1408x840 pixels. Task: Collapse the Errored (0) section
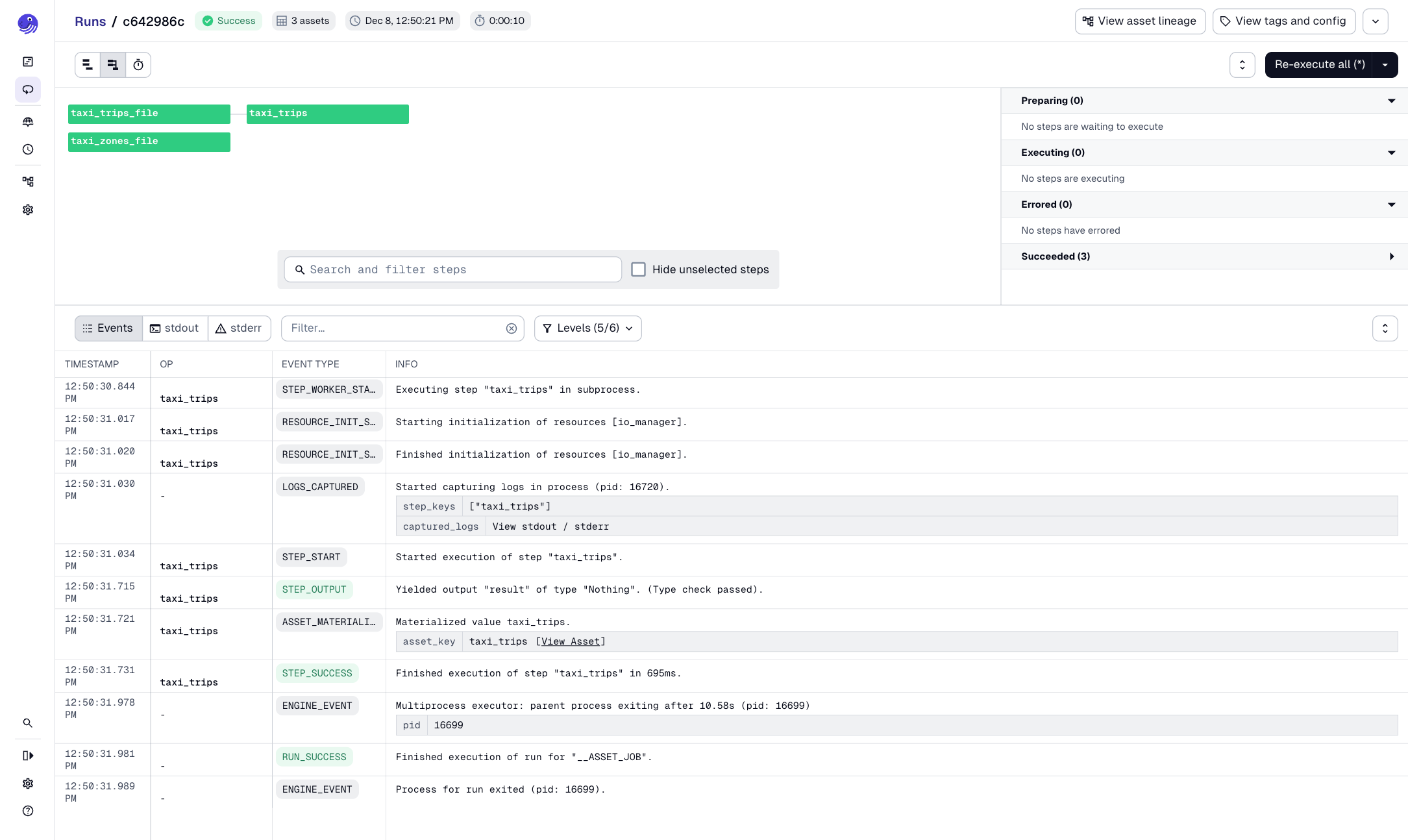[1391, 204]
